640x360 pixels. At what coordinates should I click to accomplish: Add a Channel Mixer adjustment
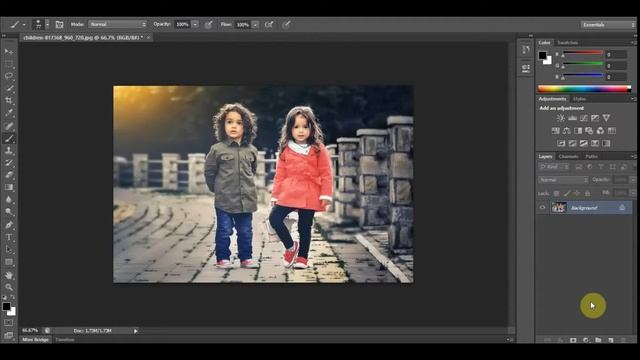pyautogui.click(x=600, y=131)
